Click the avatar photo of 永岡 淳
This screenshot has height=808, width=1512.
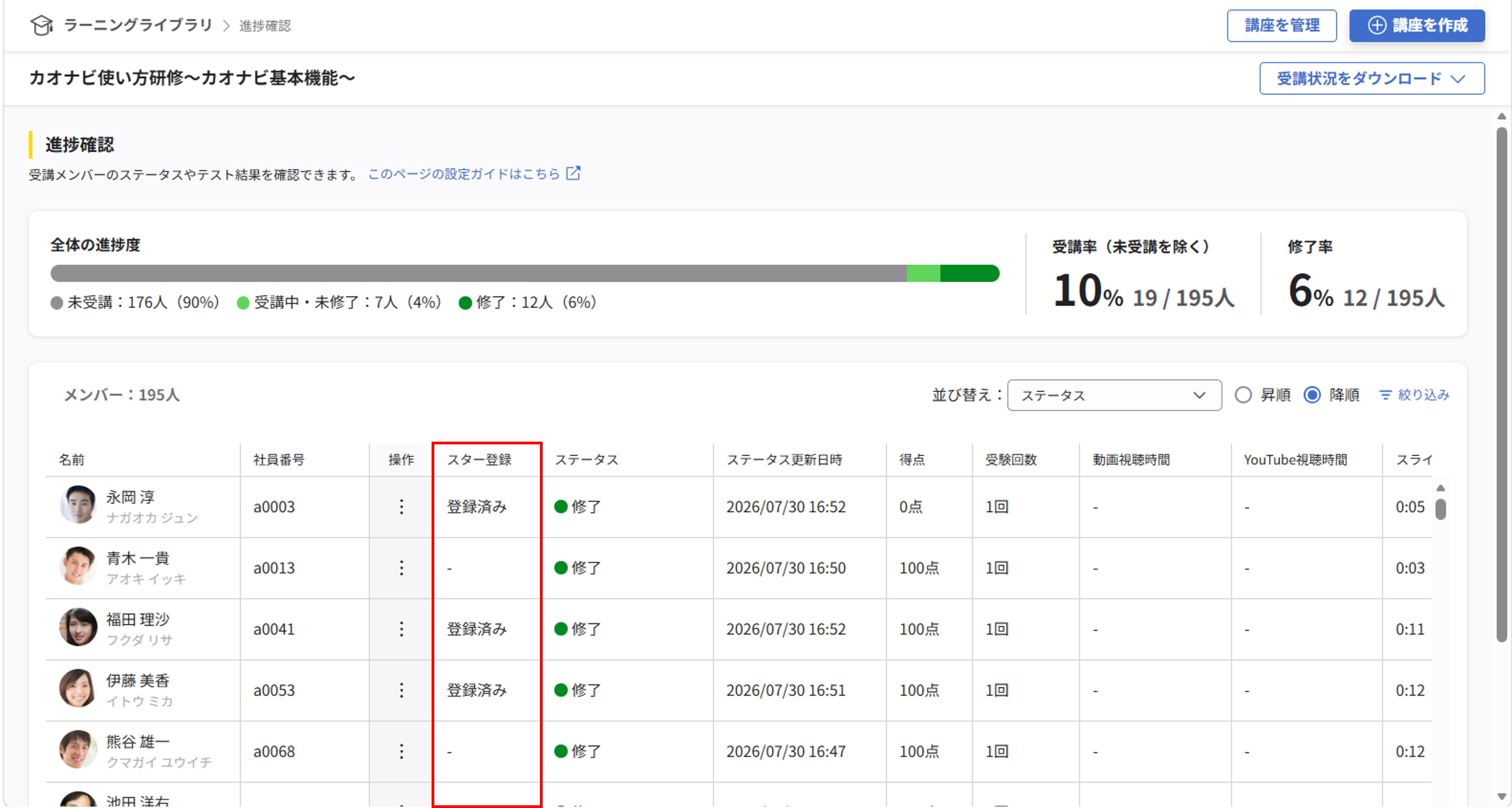coord(78,505)
